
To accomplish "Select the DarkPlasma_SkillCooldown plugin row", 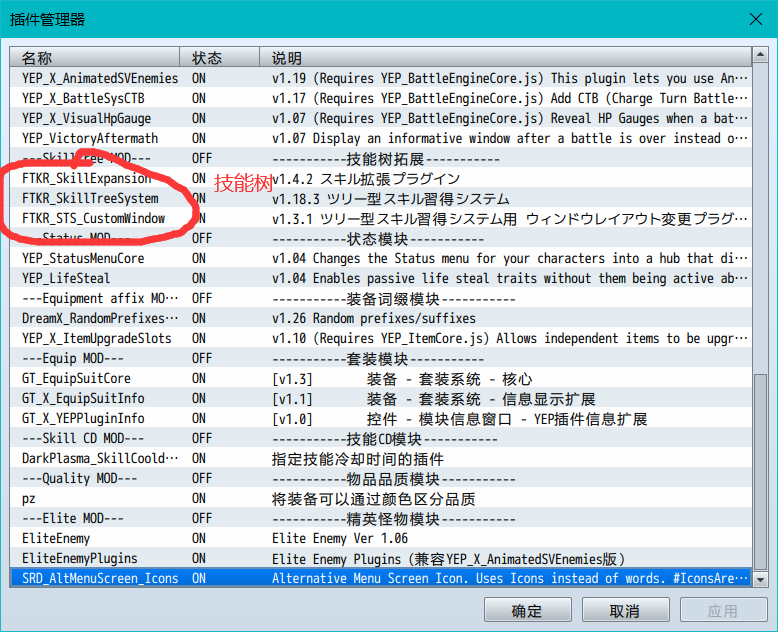I will pyautogui.click(x=381, y=458).
